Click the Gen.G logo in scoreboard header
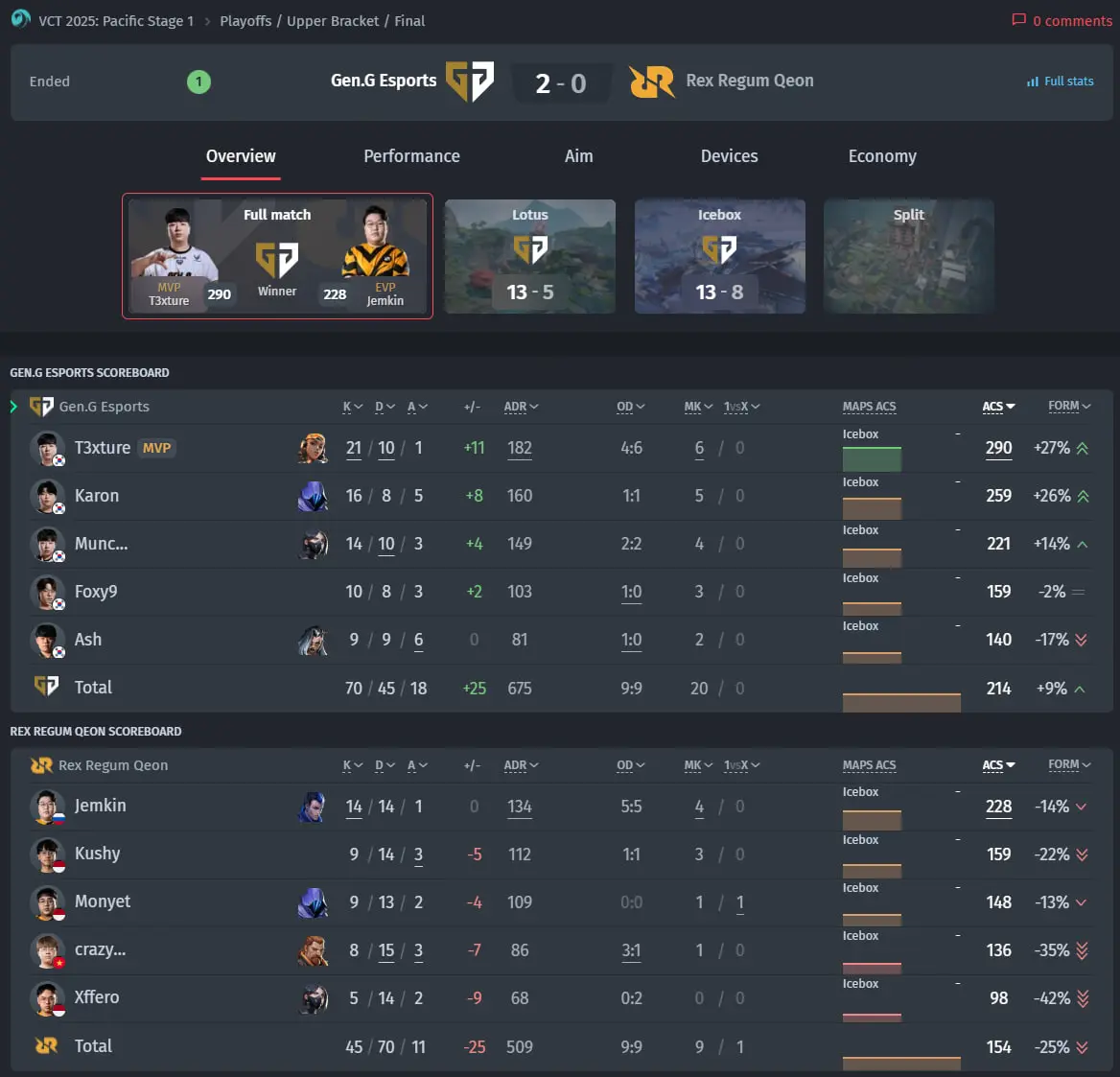Viewport: 1120px width, 1077px height. pos(41,407)
